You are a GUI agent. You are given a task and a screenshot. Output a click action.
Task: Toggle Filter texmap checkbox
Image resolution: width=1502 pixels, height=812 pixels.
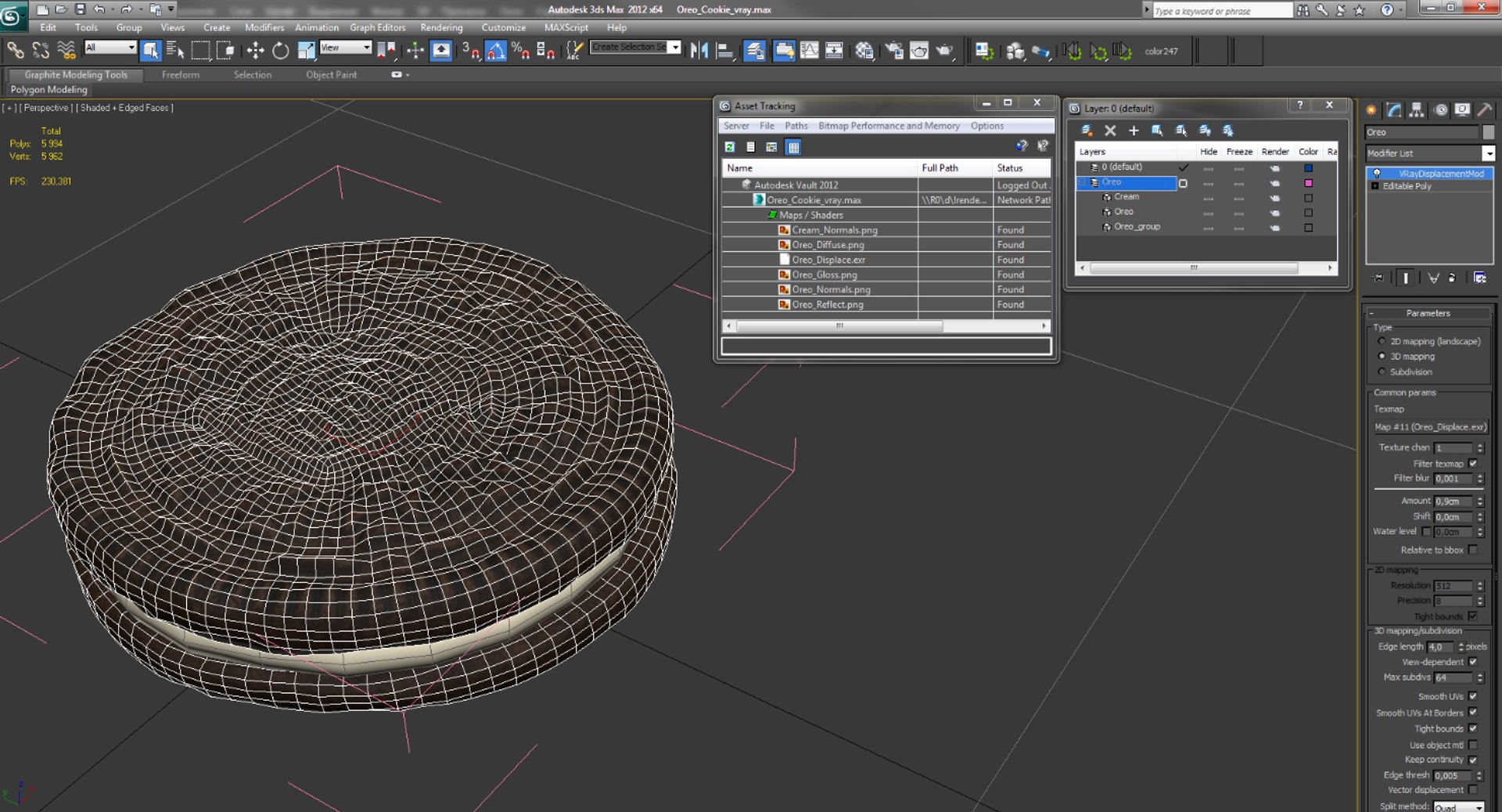1473,463
